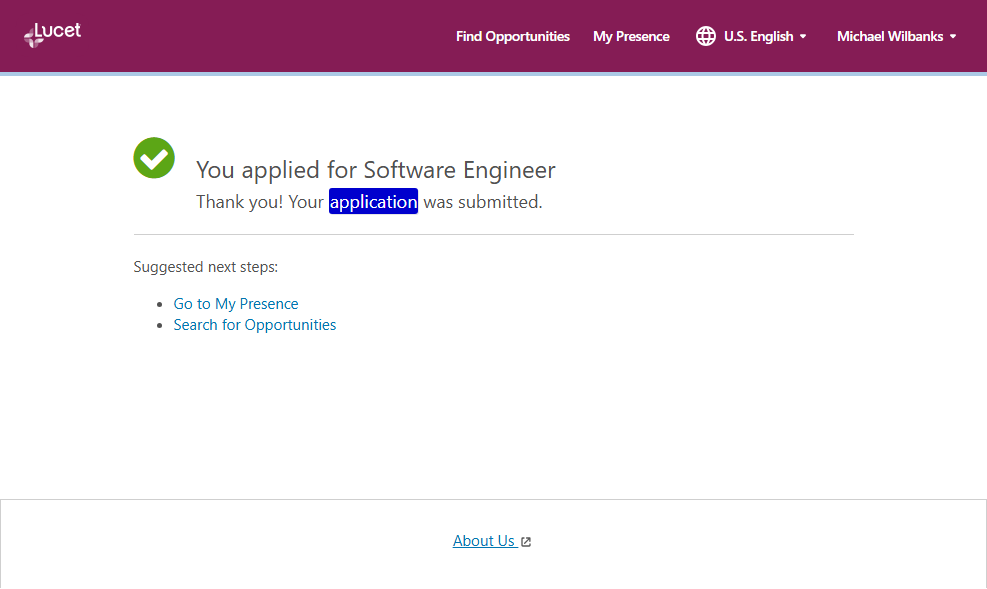The height and width of the screenshot is (589, 987).
Task: Click the Lucet wordmark text beside the logo
Action: click(62, 31)
